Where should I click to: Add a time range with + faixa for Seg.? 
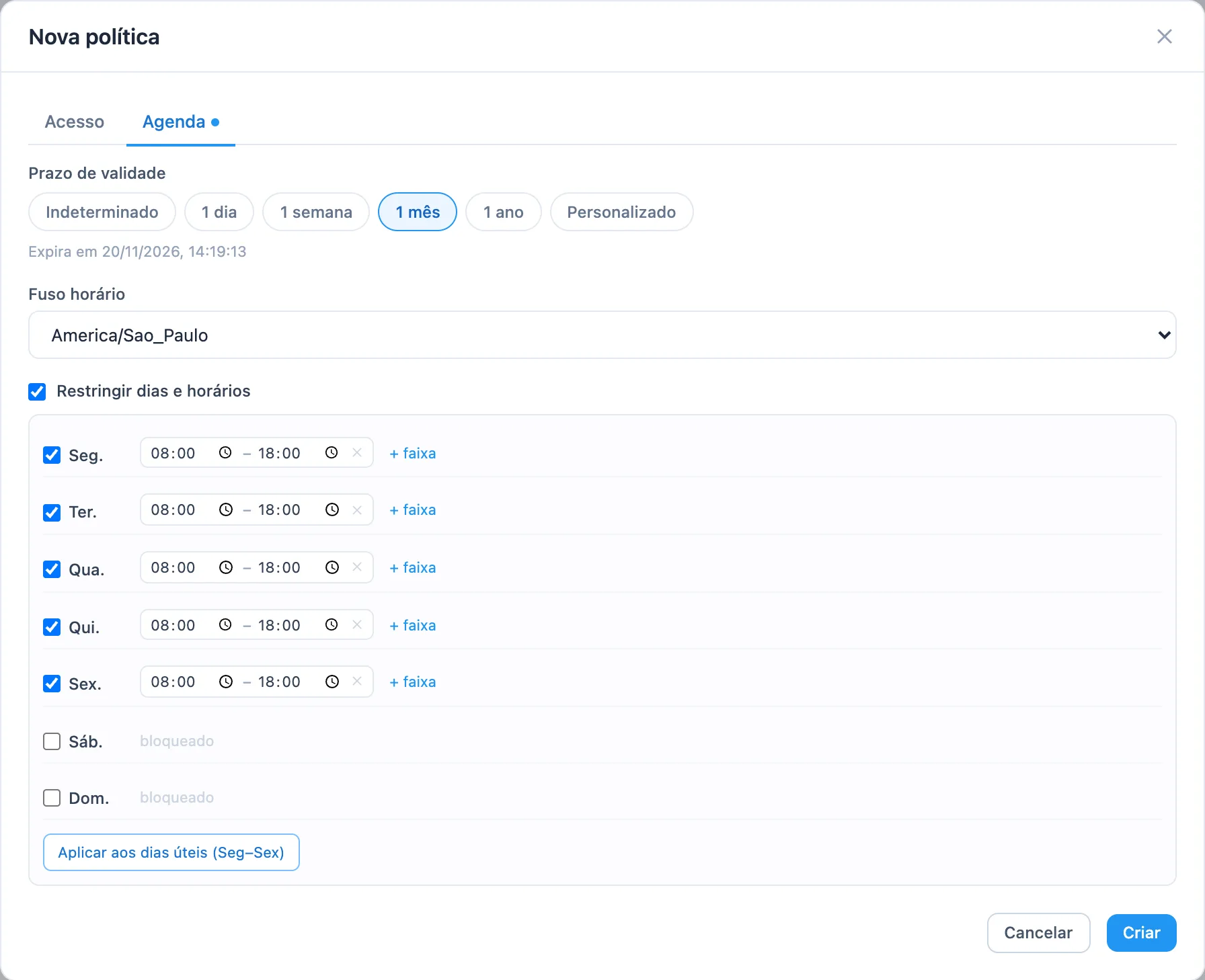coord(413,453)
